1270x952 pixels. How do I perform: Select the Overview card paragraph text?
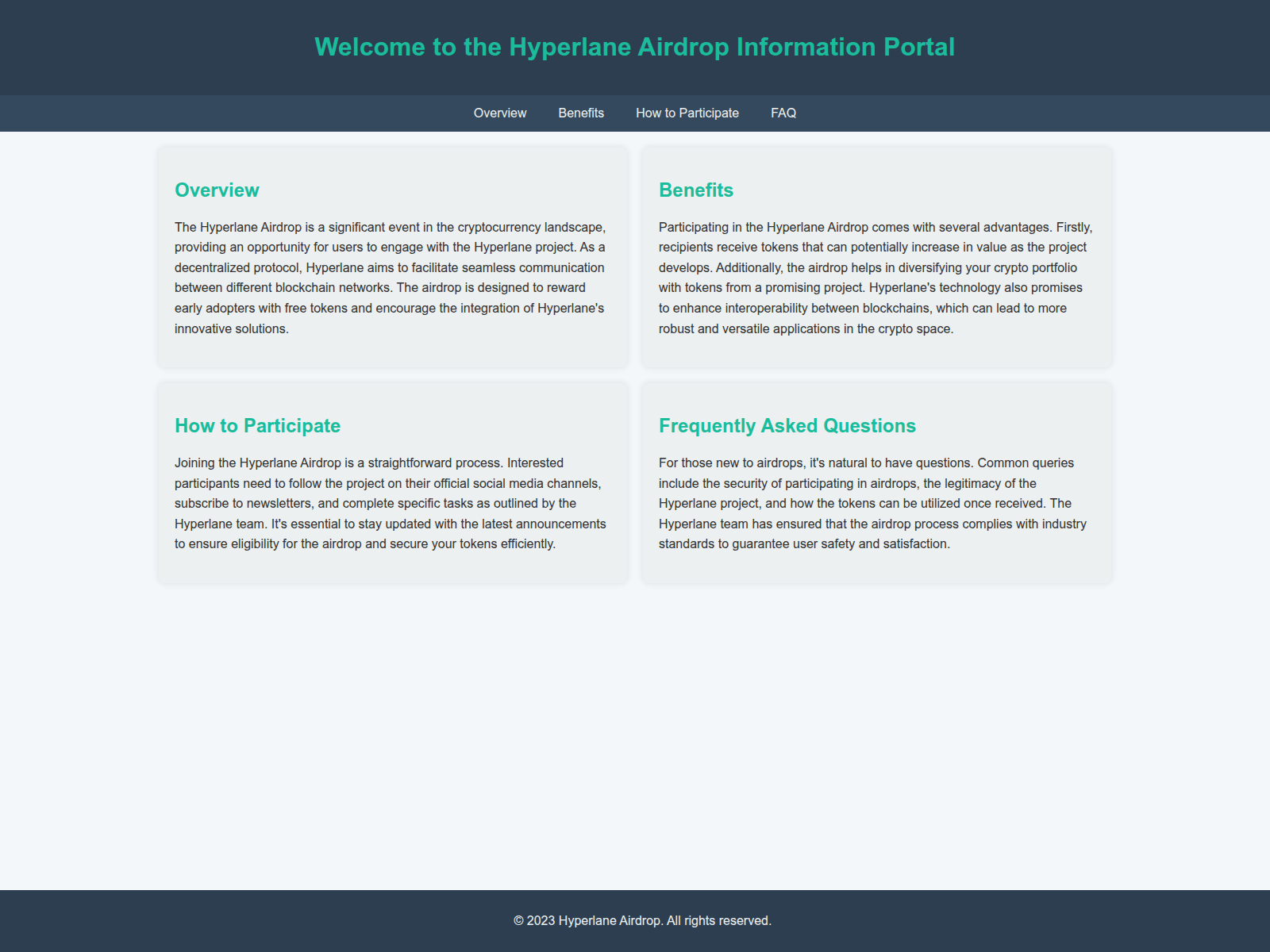click(390, 278)
